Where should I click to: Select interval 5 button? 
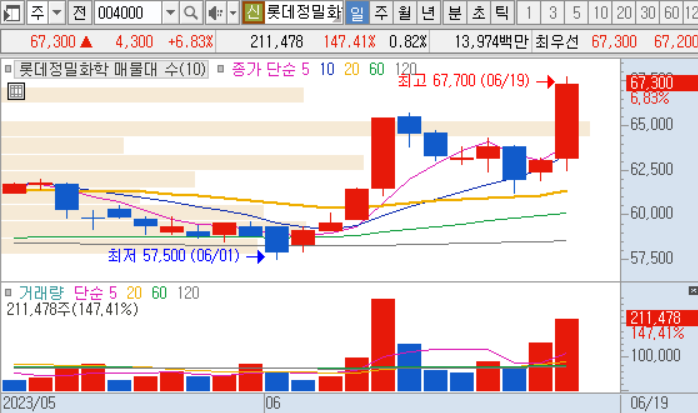click(x=576, y=12)
